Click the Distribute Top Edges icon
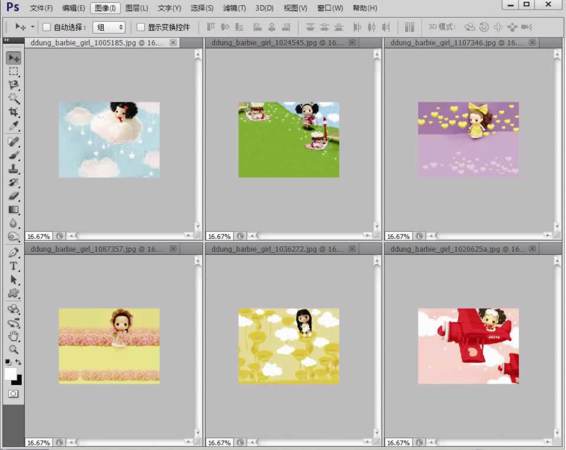The height and width of the screenshot is (450, 566). point(310,27)
